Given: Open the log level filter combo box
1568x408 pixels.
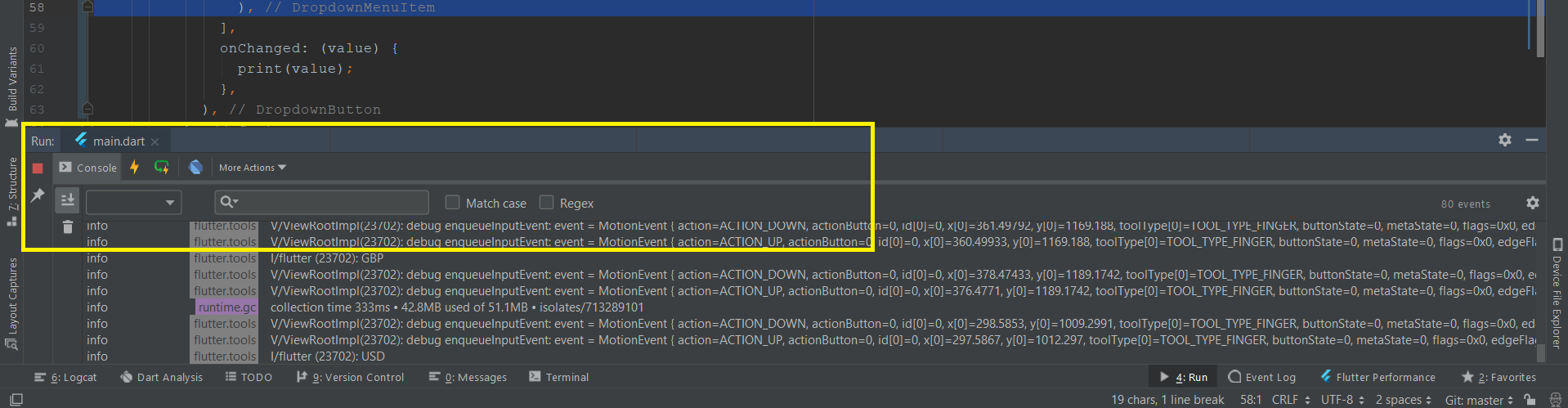Looking at the screenshot, I should point(134,202).
